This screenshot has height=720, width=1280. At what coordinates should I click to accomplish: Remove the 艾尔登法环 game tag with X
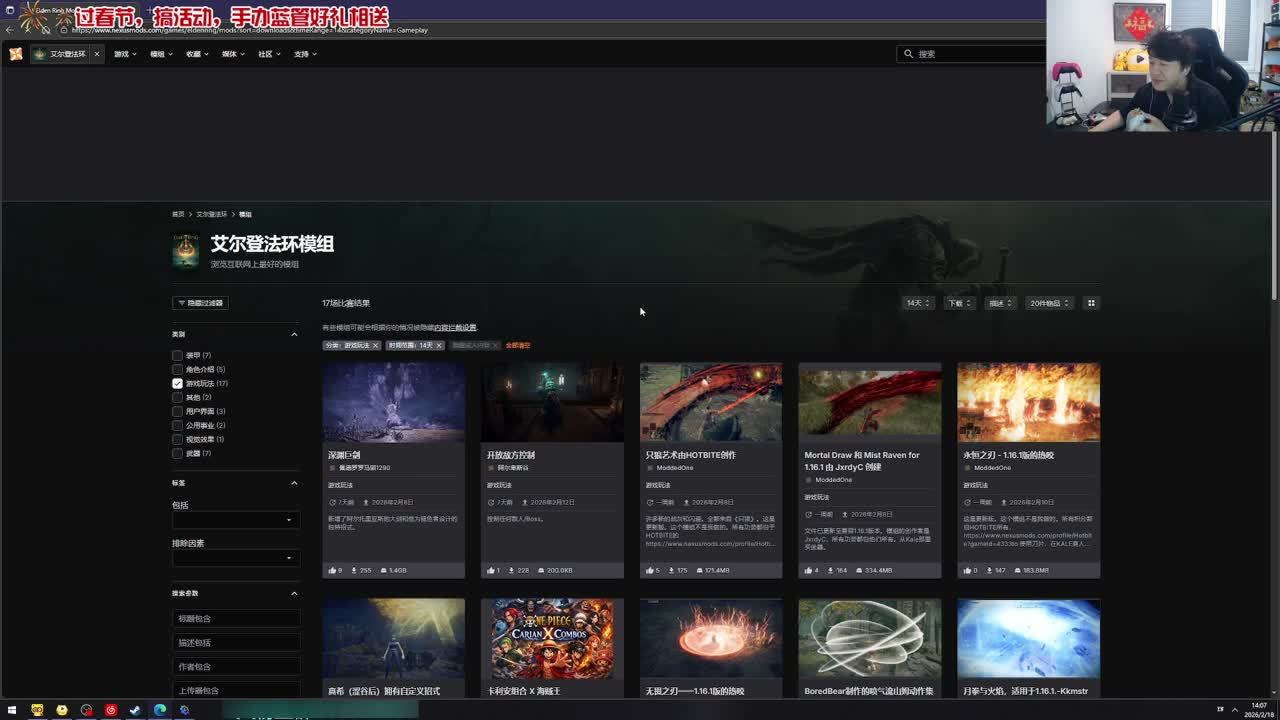pyautogui.click(x=96, y=54)
